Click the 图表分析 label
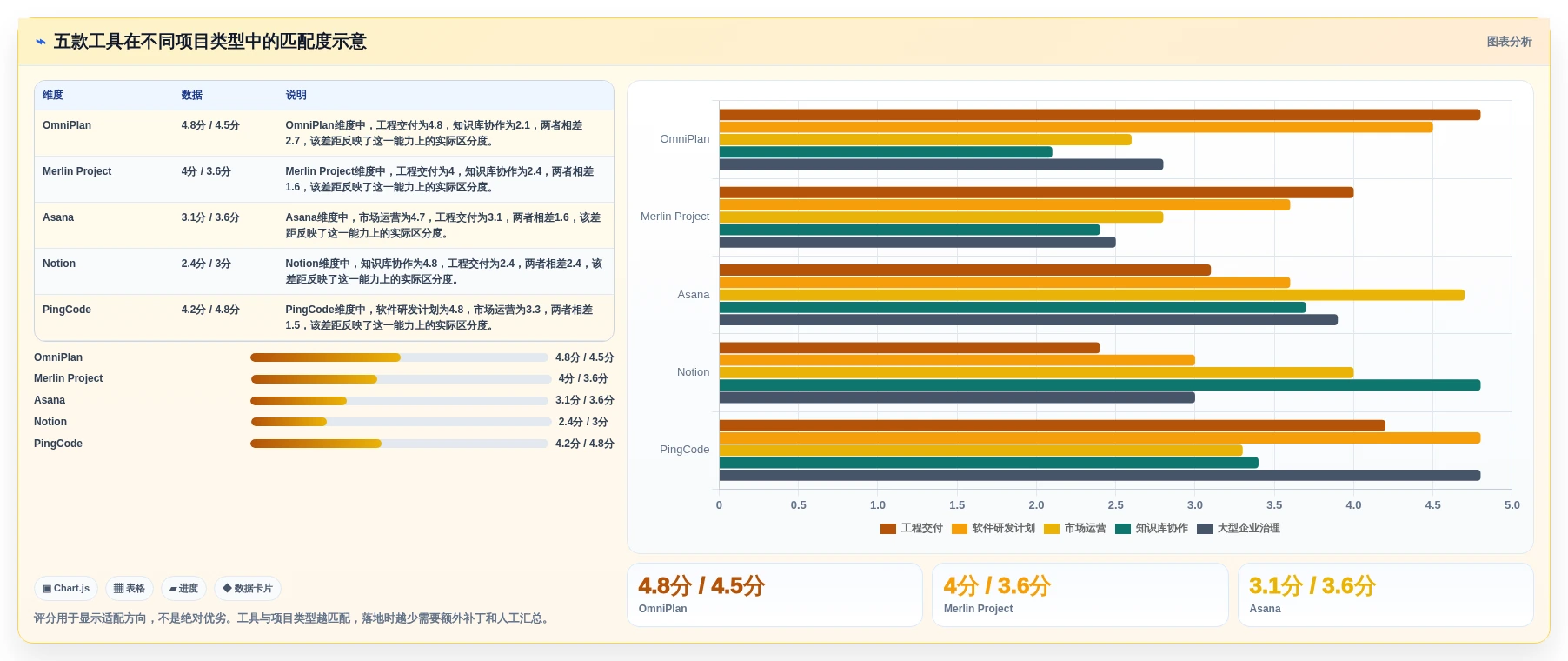 tap(1509, 42)
